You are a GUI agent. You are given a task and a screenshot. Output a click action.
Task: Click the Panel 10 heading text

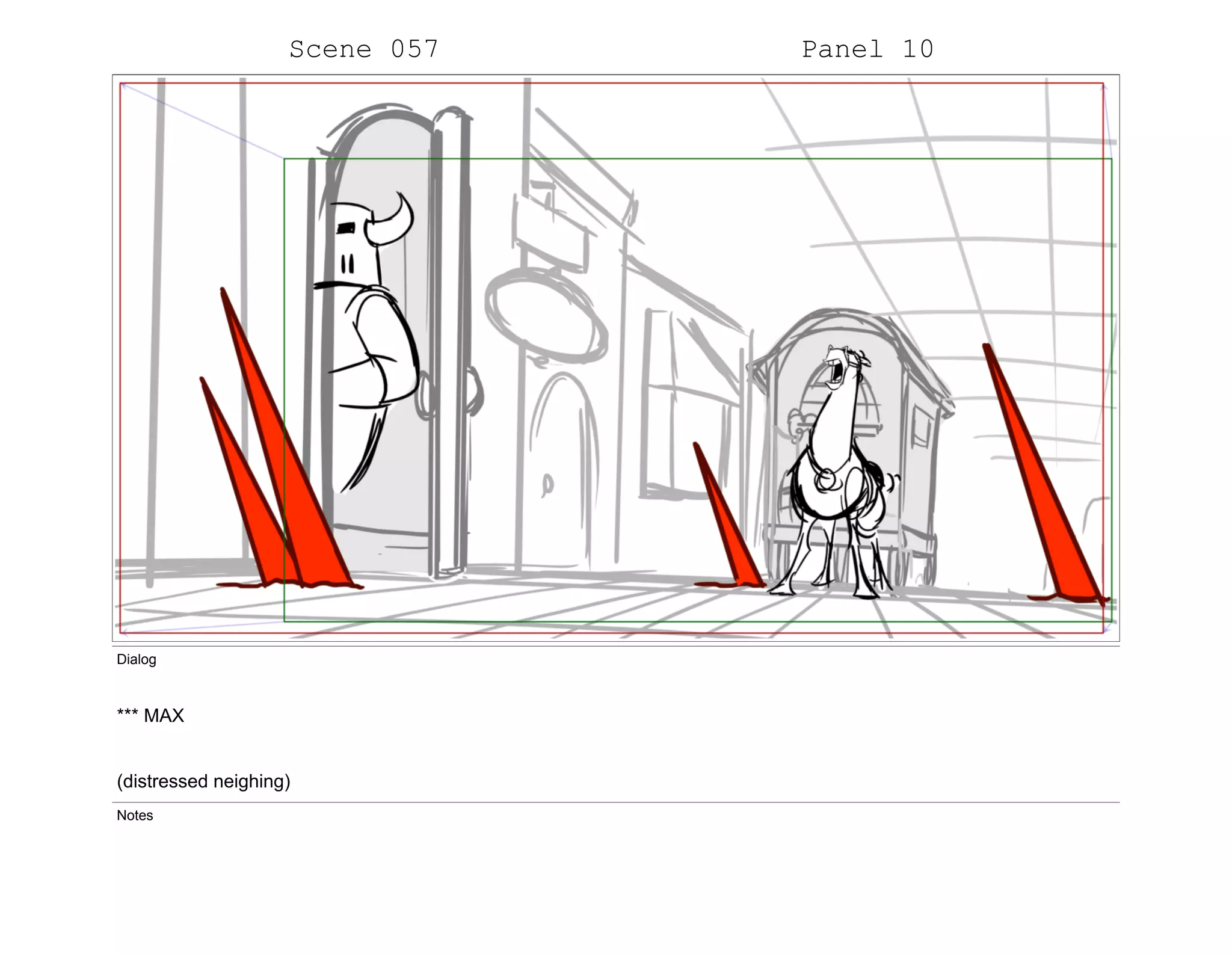click(x=867, y=49)
